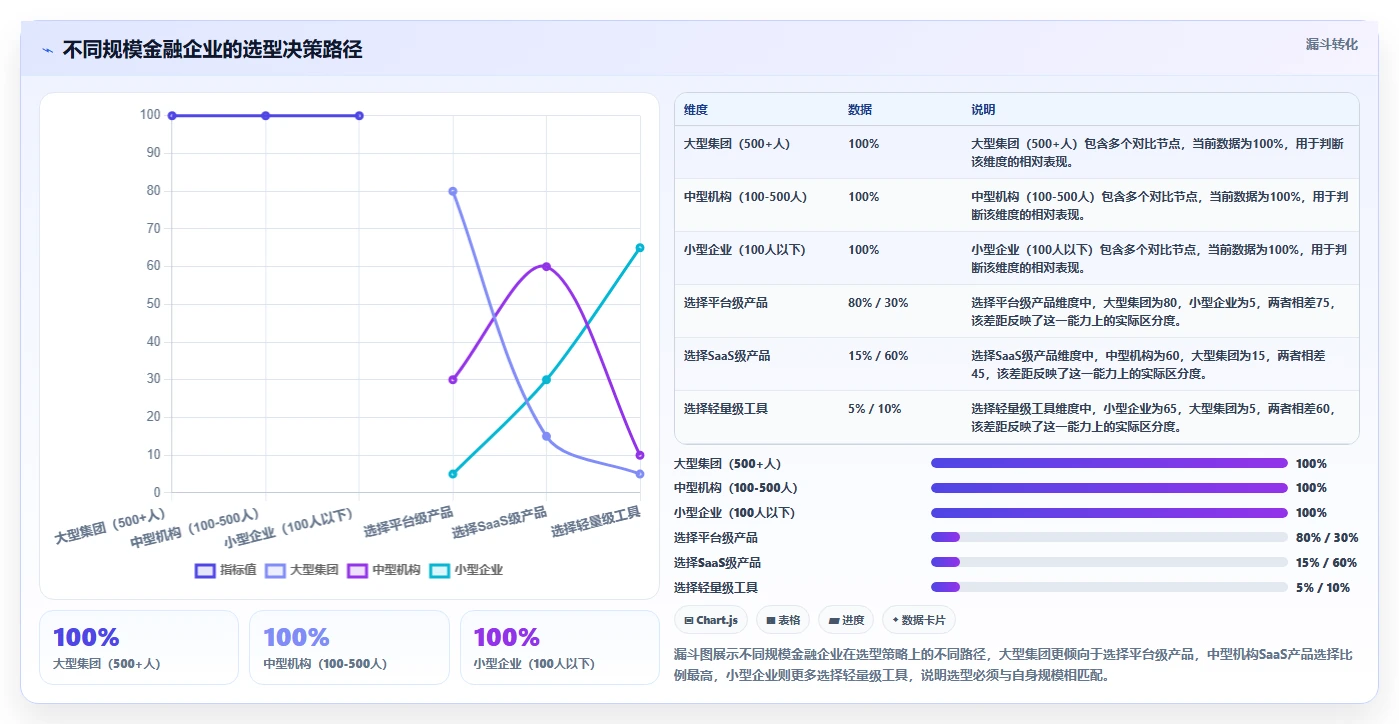
Task: Click the lightning icon beside the title
Action: point(47,50)
